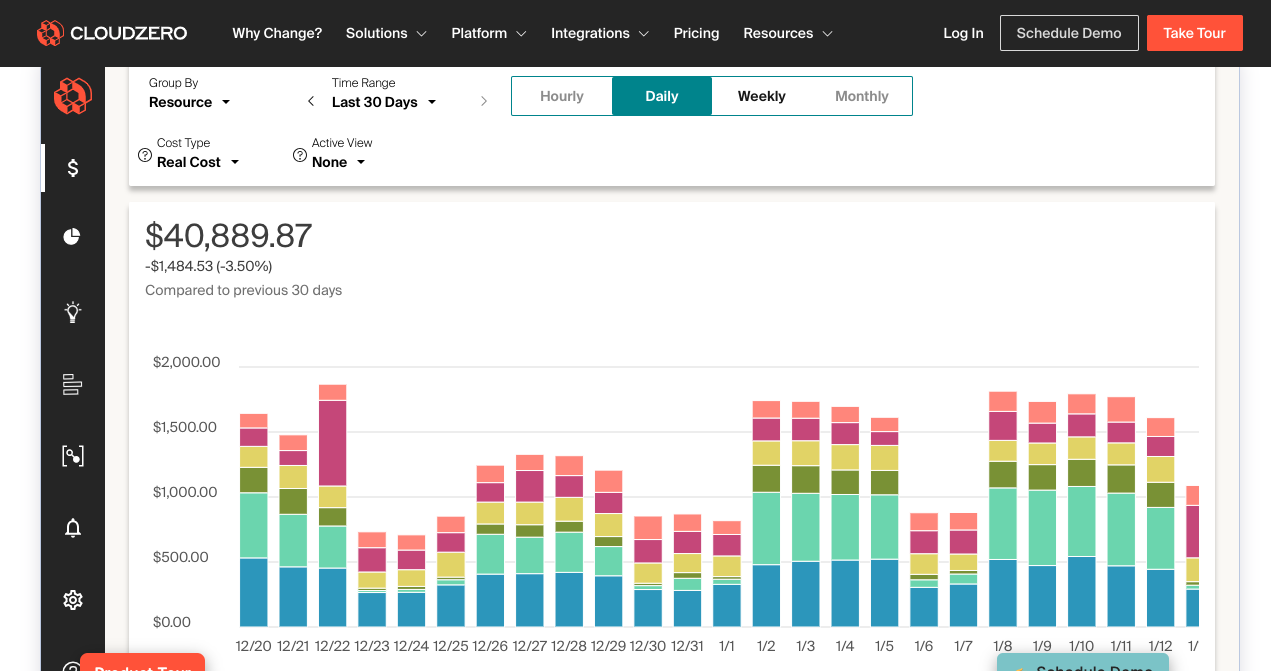Viewport: 1271px width, 671px height.
Task: Click the horizontal bars sidebar icon
Action: (x=72, y=384)
